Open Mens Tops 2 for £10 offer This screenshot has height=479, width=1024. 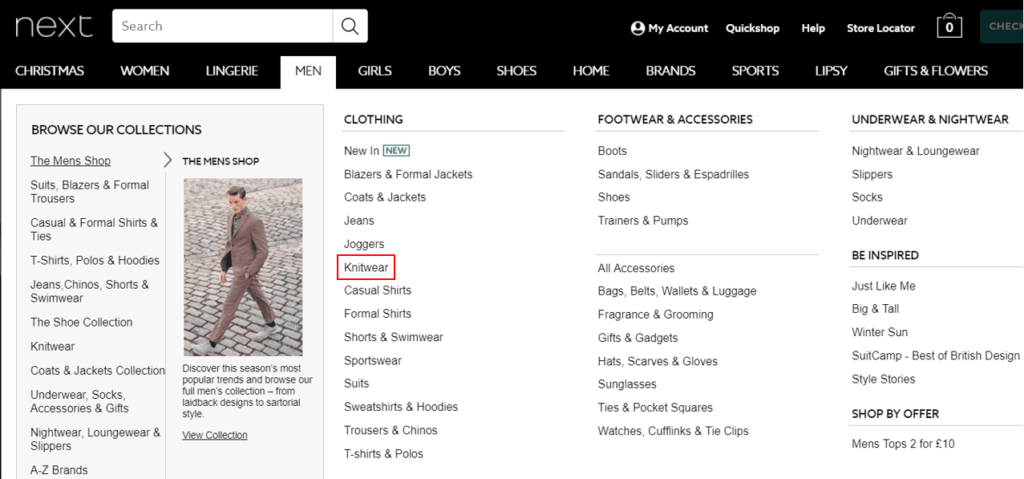point(903,444)
